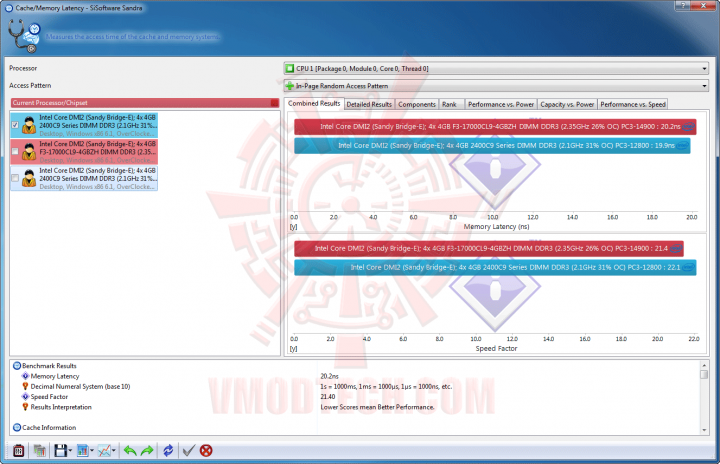Click the [y] axis label under the speed factor chart

pyautogui.click(x=293, y=349)
